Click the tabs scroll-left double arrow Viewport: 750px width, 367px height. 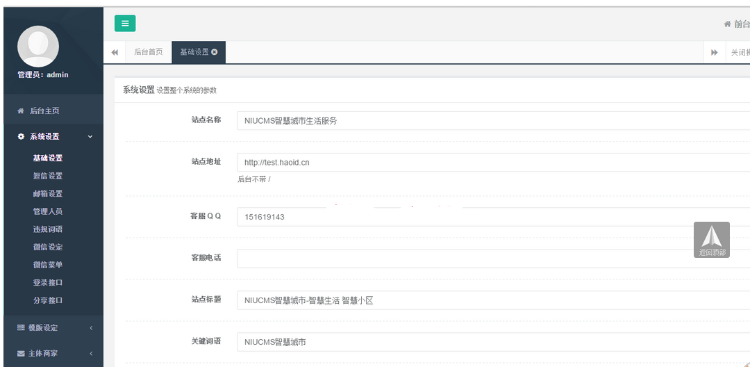tap(115, 52)
